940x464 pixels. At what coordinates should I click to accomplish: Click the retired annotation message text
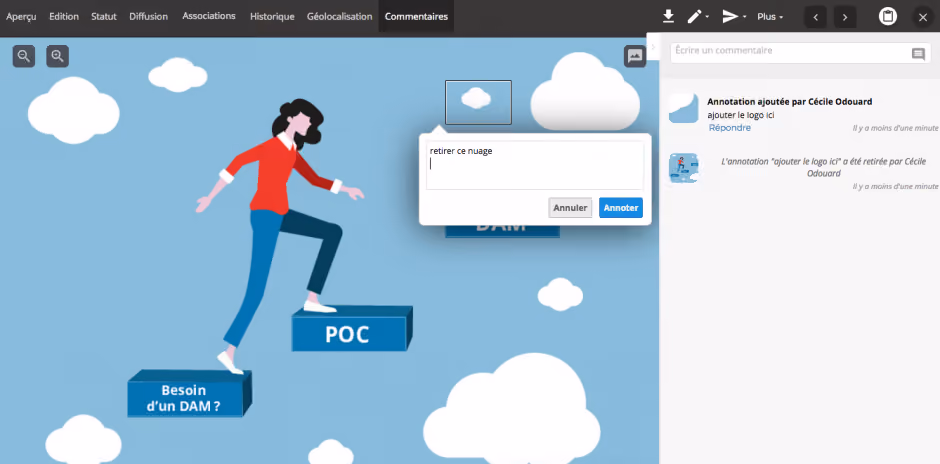(x=824, y=167)
